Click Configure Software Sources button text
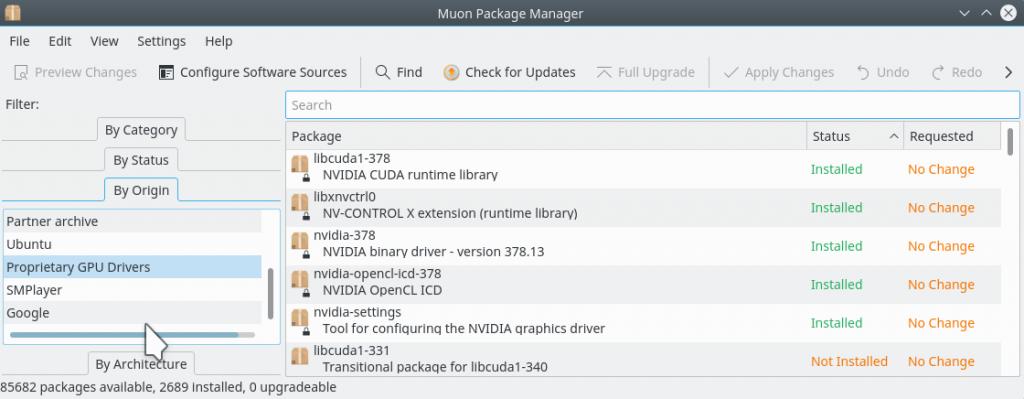The height and width of the screenshot is (399, 1024). [263, 72]
